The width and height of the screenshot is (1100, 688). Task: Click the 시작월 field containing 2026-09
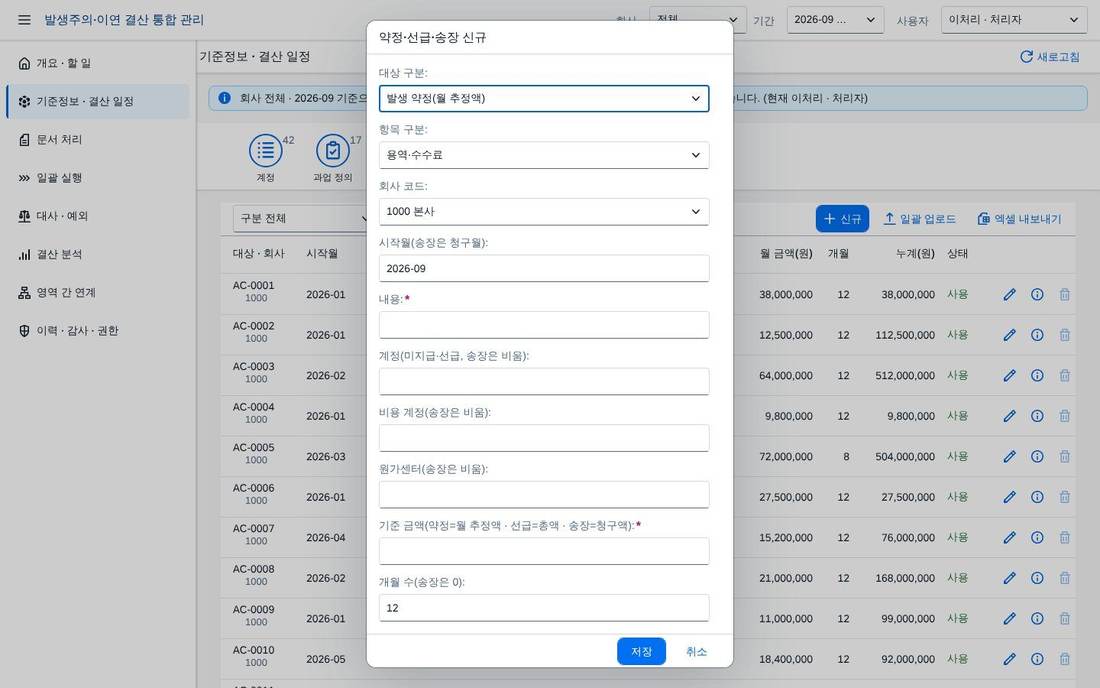(544, 269)
